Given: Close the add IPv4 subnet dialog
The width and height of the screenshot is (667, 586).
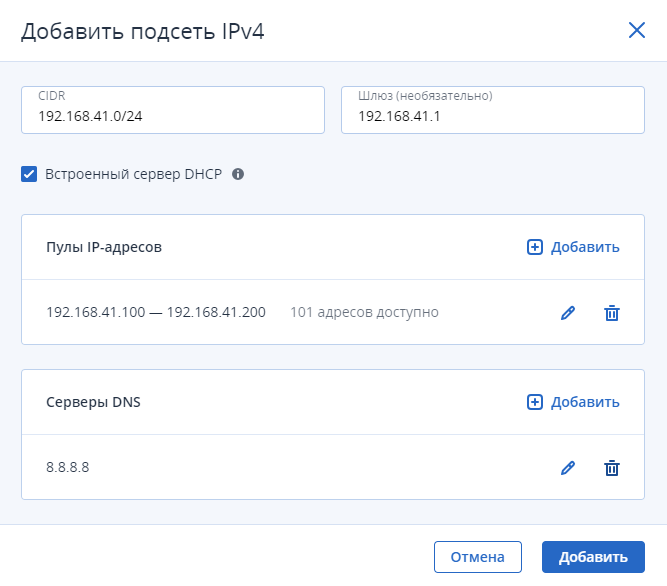Looking at the screenshot, I should [x=637, y=30].
